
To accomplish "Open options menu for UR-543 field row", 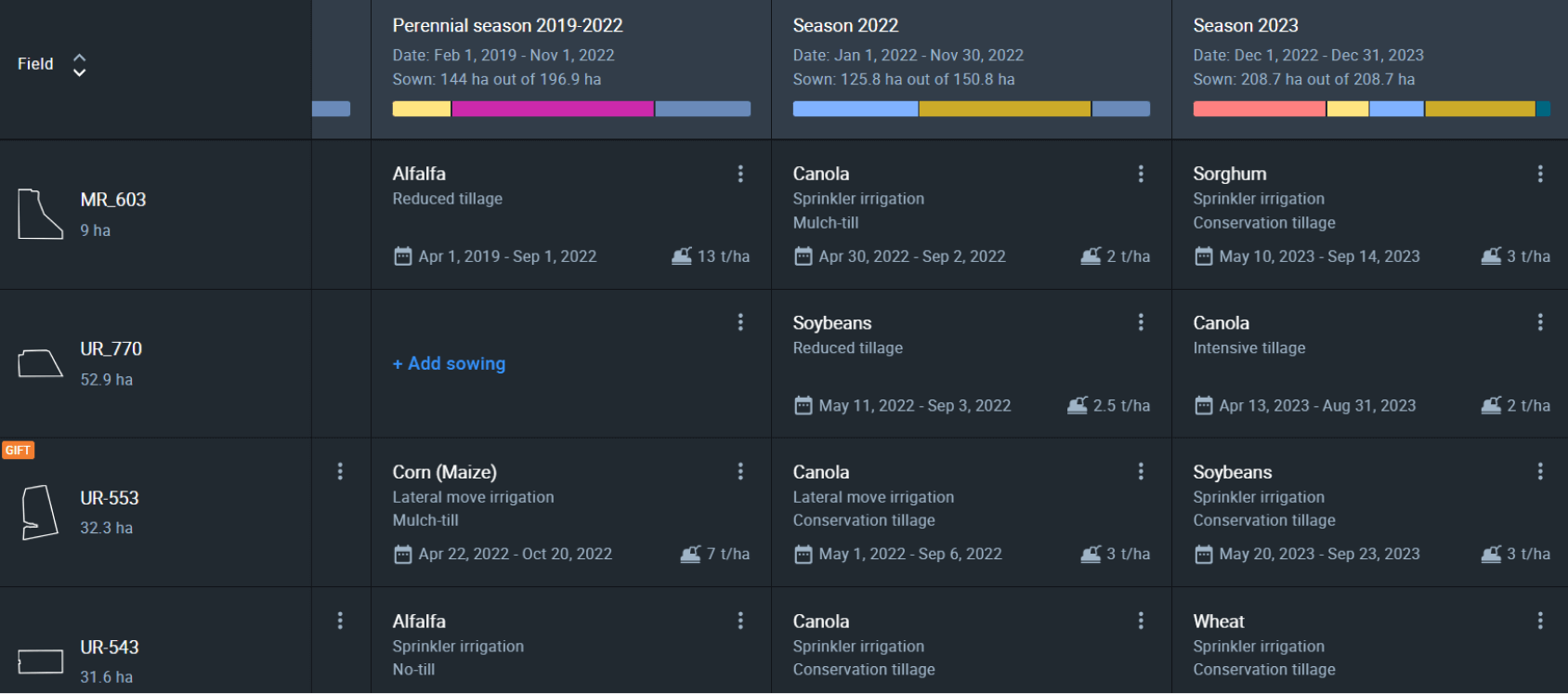I will coord(340,621).
